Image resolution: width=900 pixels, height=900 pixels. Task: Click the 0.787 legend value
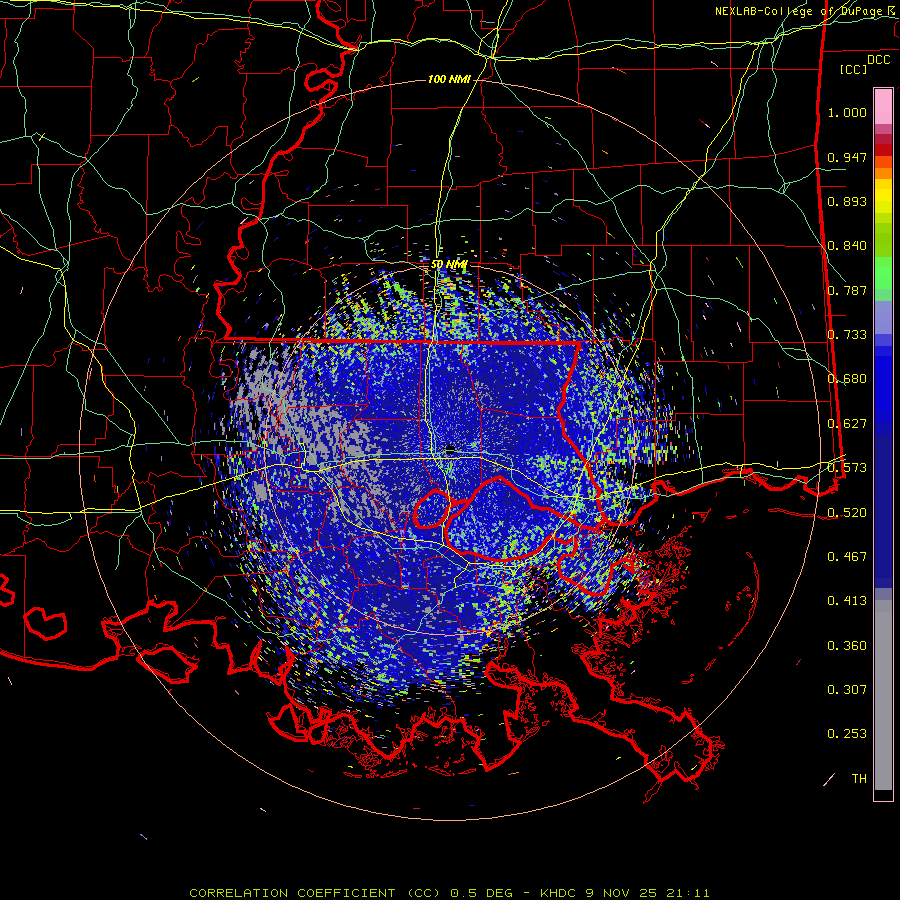point(847,290)
